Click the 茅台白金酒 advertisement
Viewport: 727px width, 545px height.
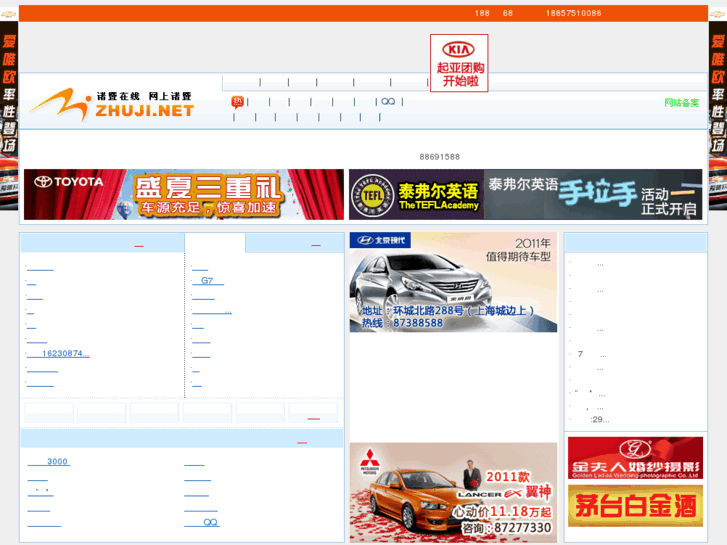click(635, 506)
